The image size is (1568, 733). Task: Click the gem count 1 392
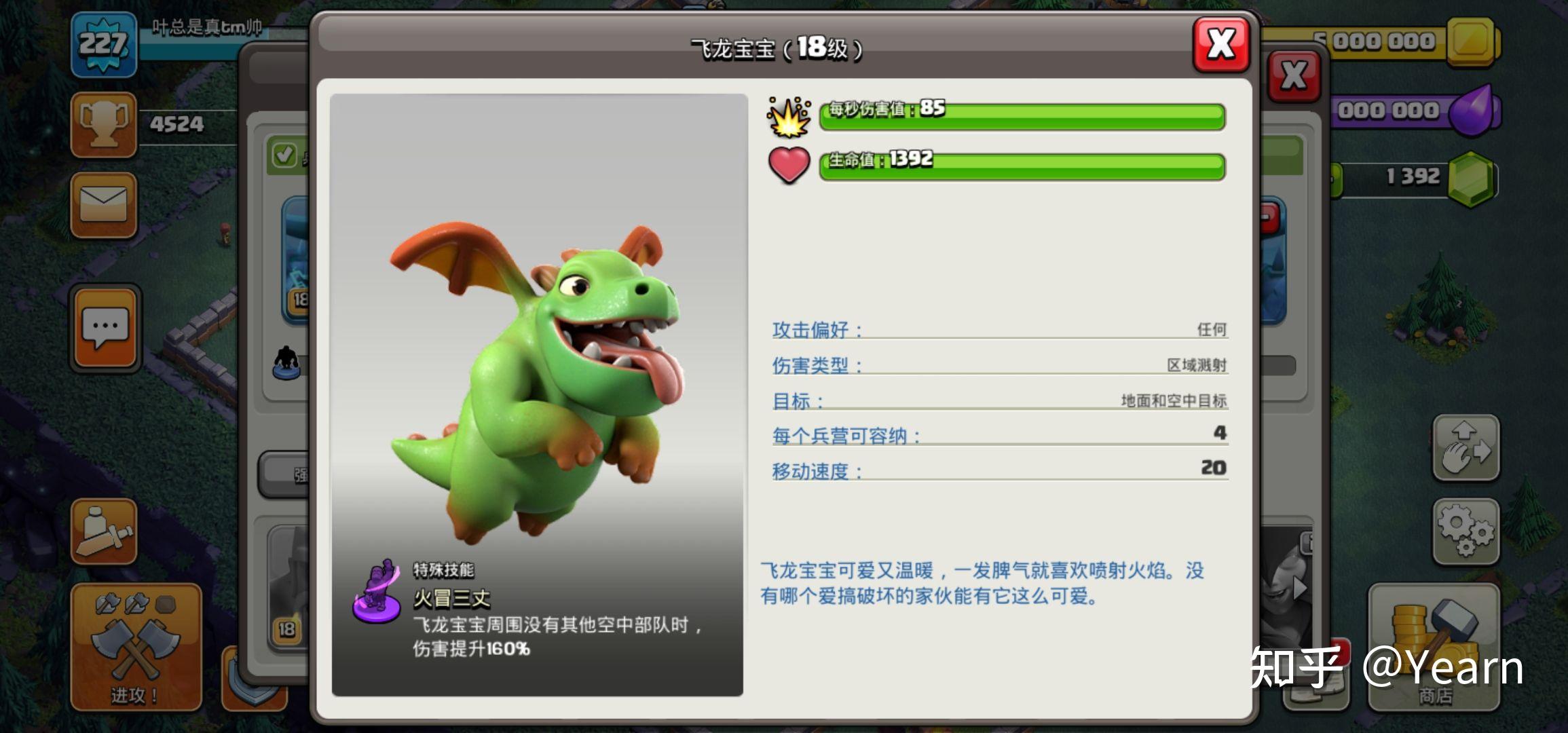click(x=1413, y=177)
